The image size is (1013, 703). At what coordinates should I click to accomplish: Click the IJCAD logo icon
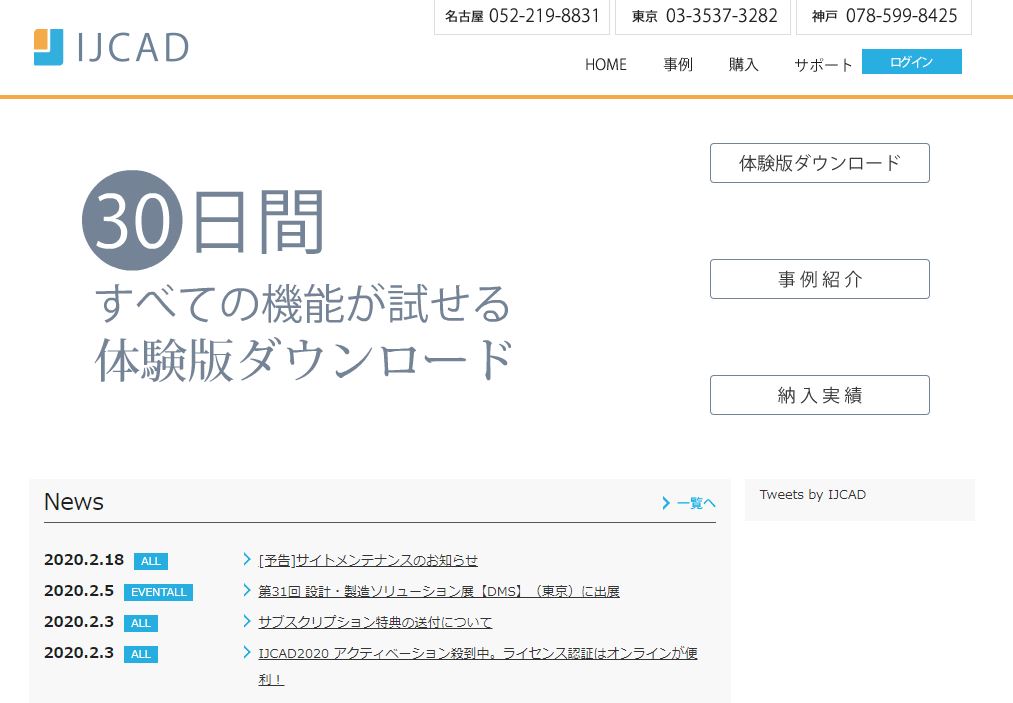tap(48, 47)
